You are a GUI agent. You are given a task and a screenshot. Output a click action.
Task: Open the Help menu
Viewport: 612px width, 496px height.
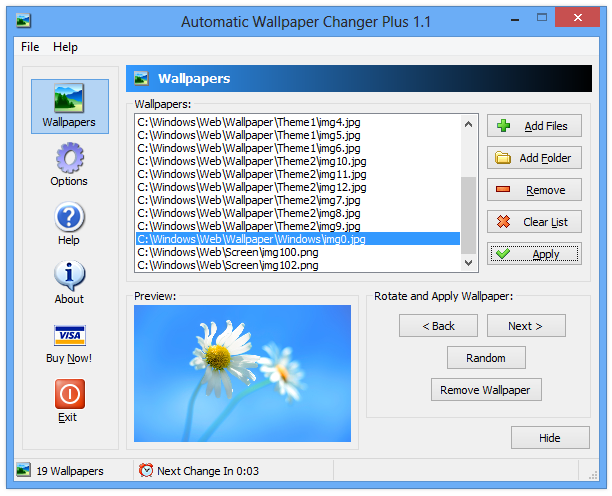[65, 47]
